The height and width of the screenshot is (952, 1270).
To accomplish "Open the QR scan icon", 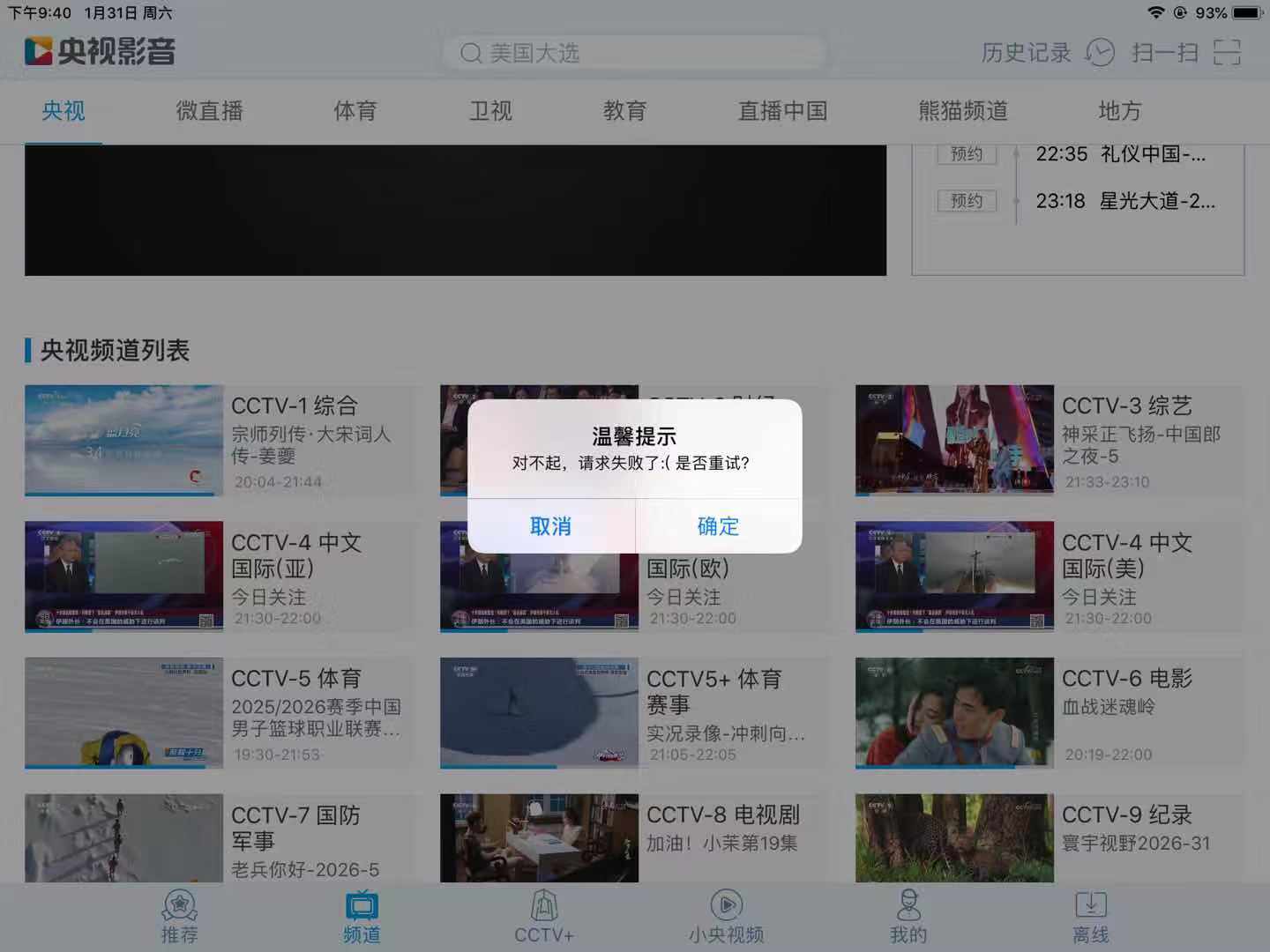I will click(x=1226, y=53).
